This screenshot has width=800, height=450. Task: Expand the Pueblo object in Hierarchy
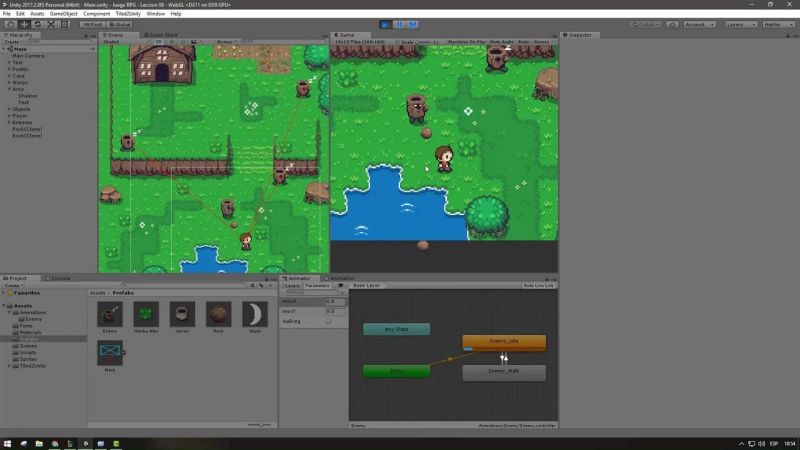9,69
